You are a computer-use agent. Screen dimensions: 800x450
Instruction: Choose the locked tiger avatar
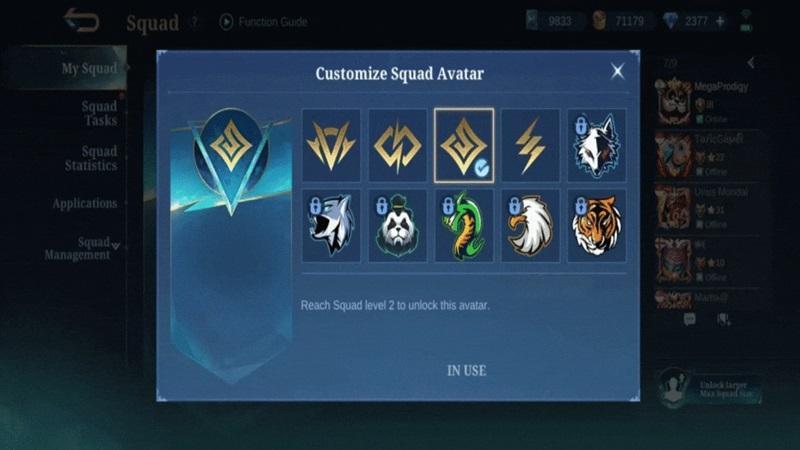pos(596,226)
